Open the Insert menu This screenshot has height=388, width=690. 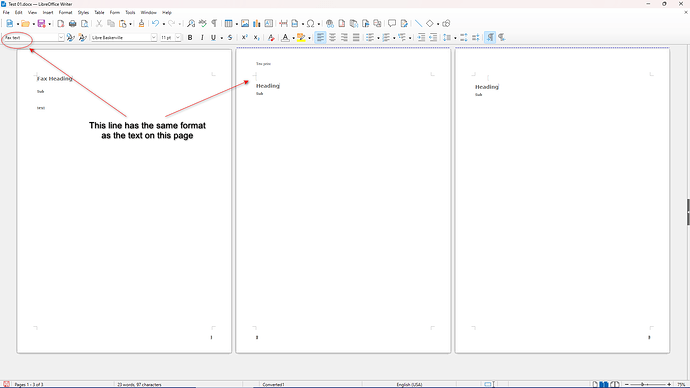coord(48,13)
